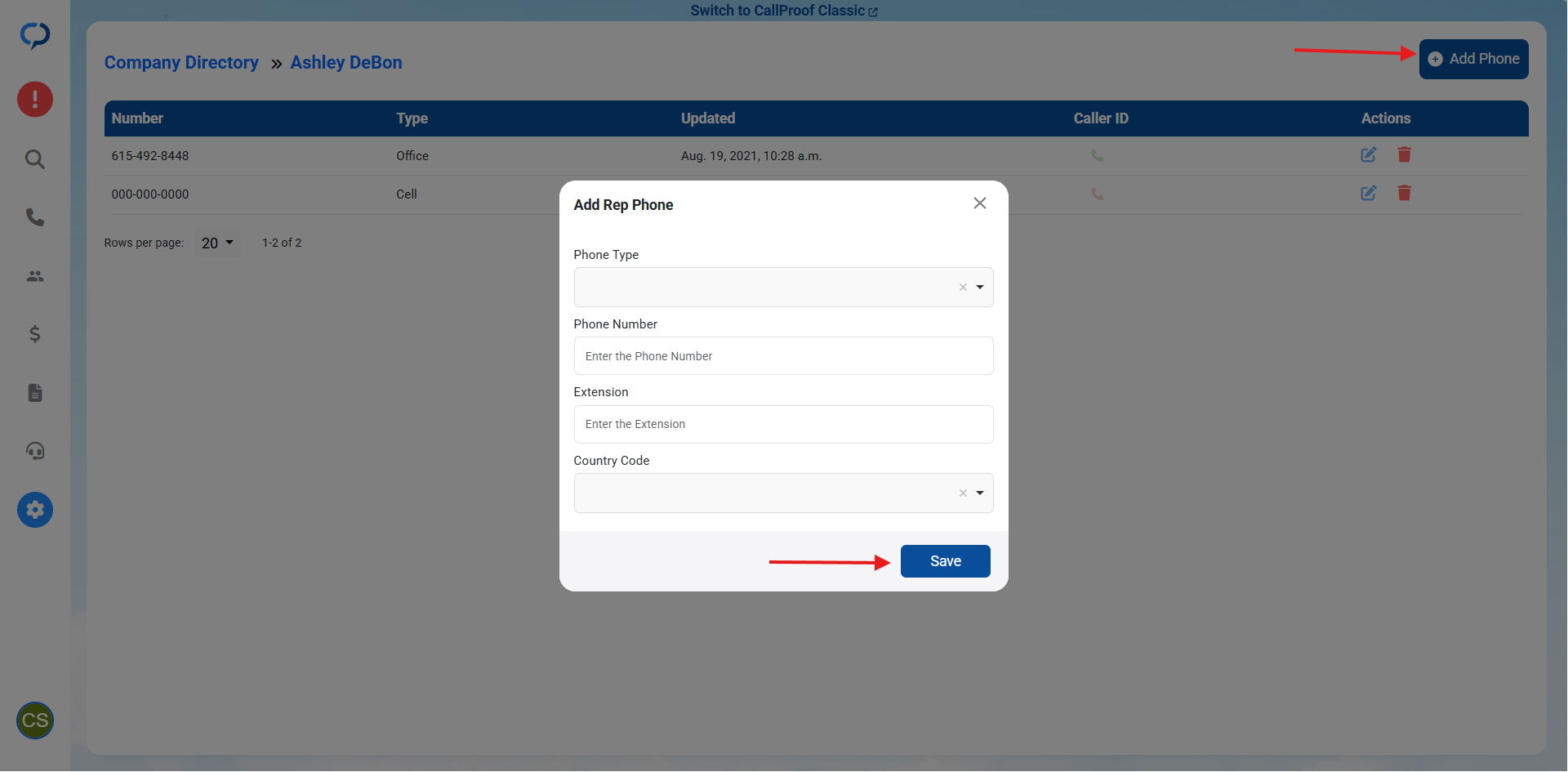The height and width of the screenshot is (772, 1568).
Task: Click red Caller ID icon for Cell number
Action: click(x=1098, y=194)
